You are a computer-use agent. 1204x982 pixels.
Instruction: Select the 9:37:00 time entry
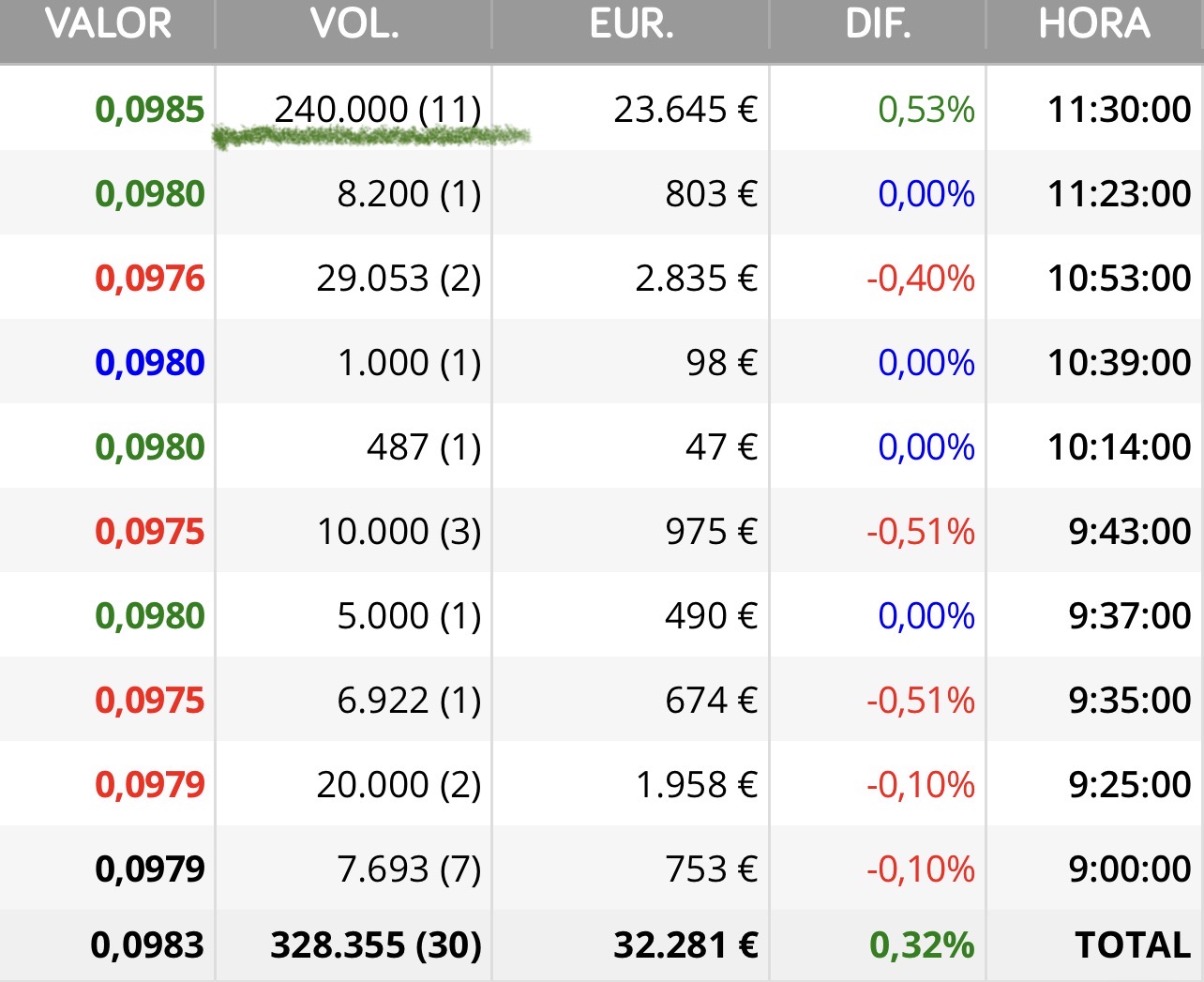[x=1129, y=616]
